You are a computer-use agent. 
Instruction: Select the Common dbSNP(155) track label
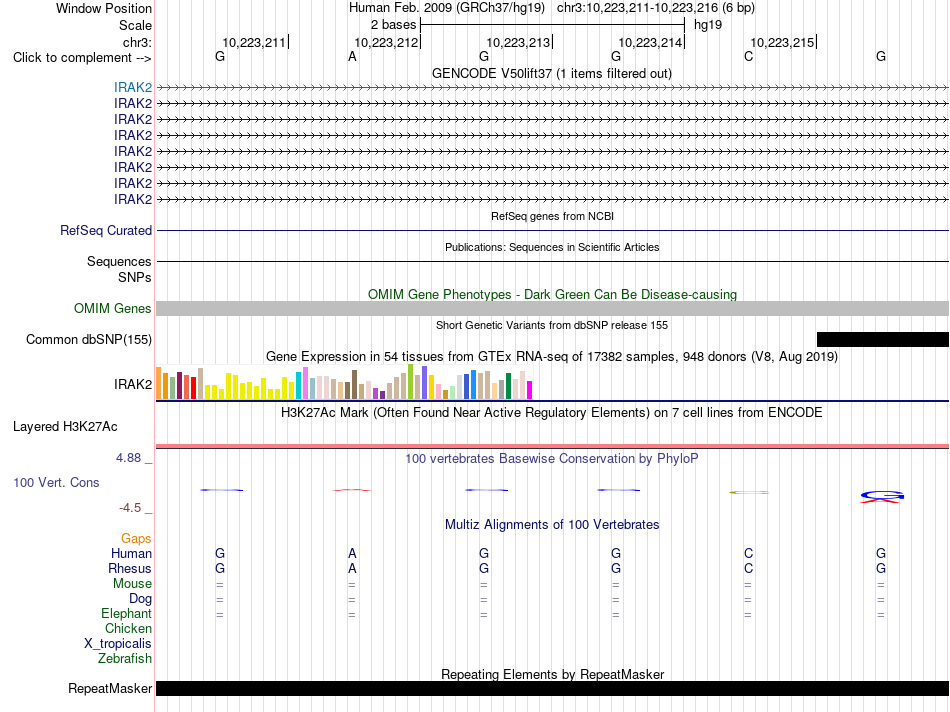coord(89,339)
